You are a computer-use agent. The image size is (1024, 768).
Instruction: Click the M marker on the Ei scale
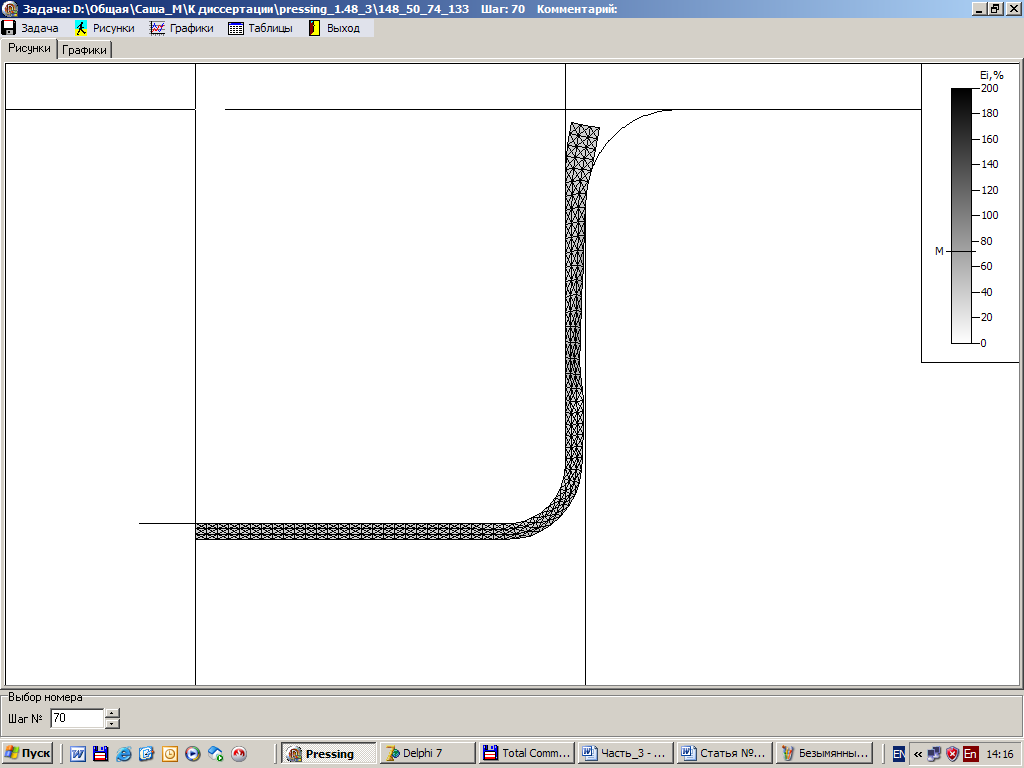(x=939, y=251)
